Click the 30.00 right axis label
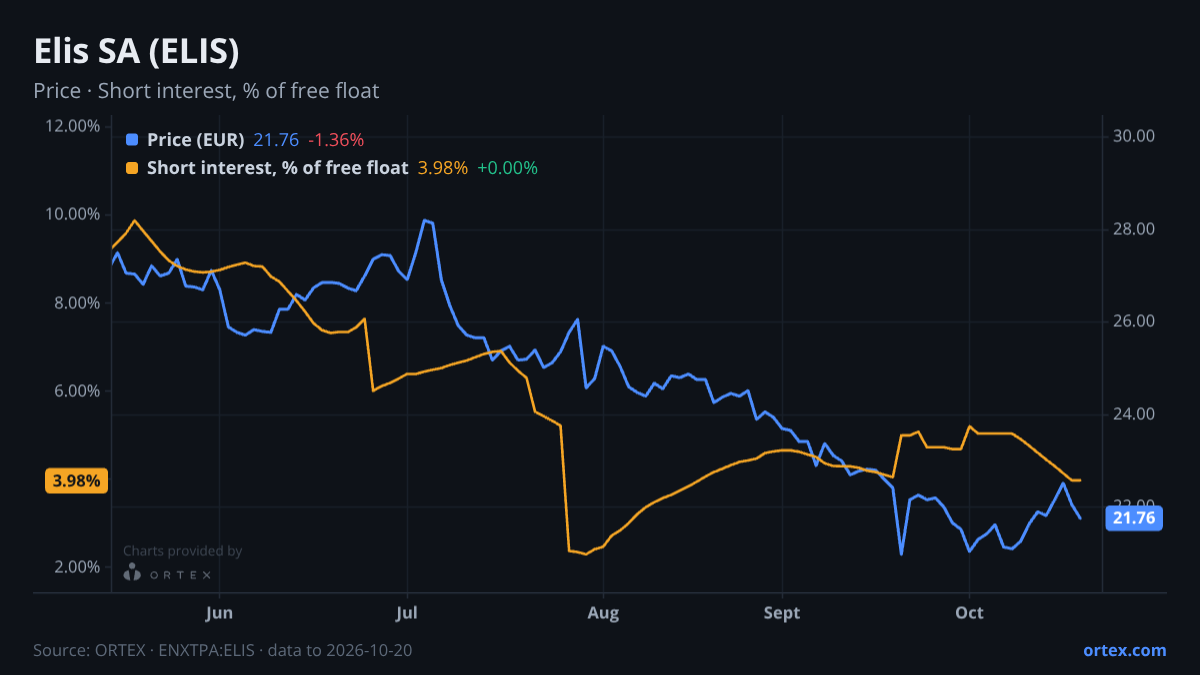The height and width of the screenshot is (675, 1200). point(1134,136)
